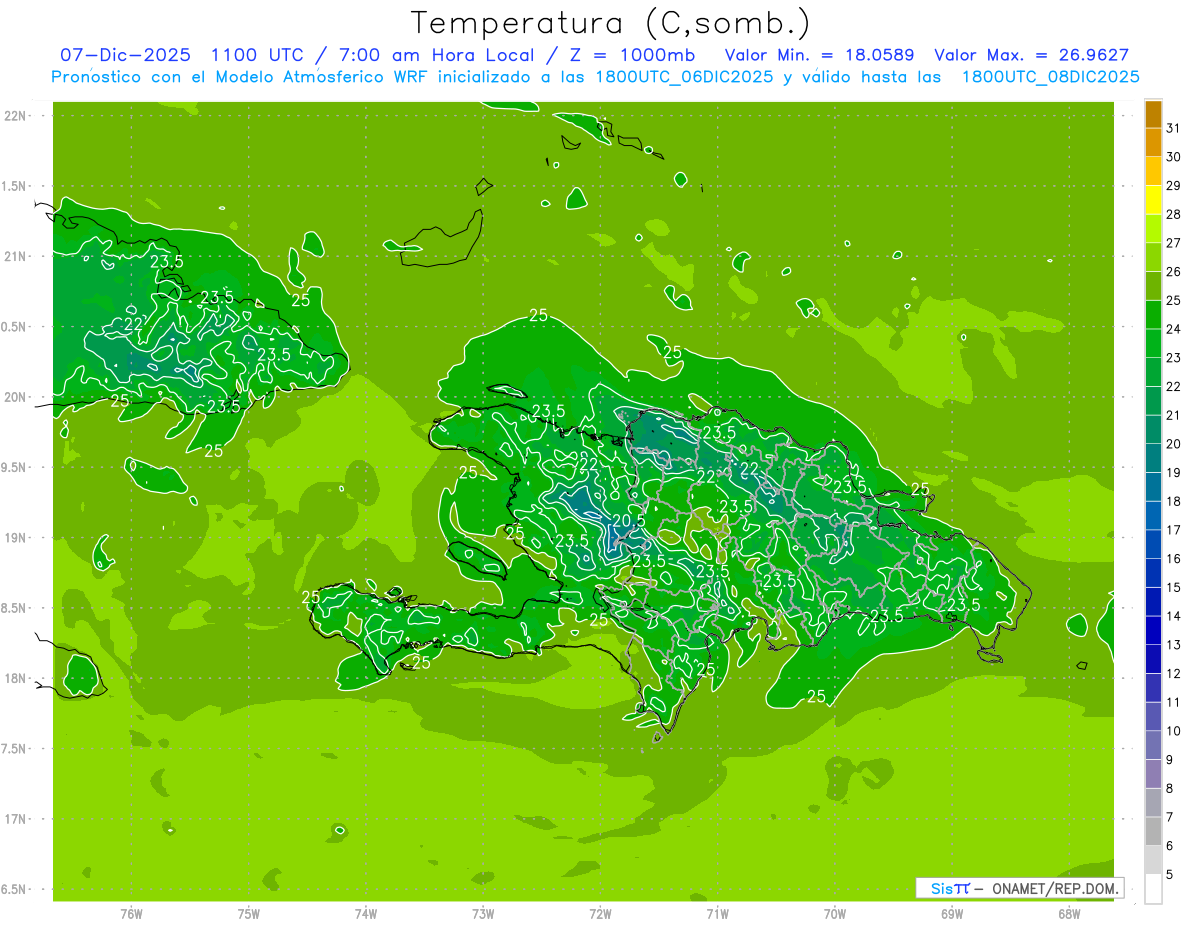Screen dimensions: 1200x927
Task: Click the '68W' longitude axis label
Action: [x=1069, y=913]
